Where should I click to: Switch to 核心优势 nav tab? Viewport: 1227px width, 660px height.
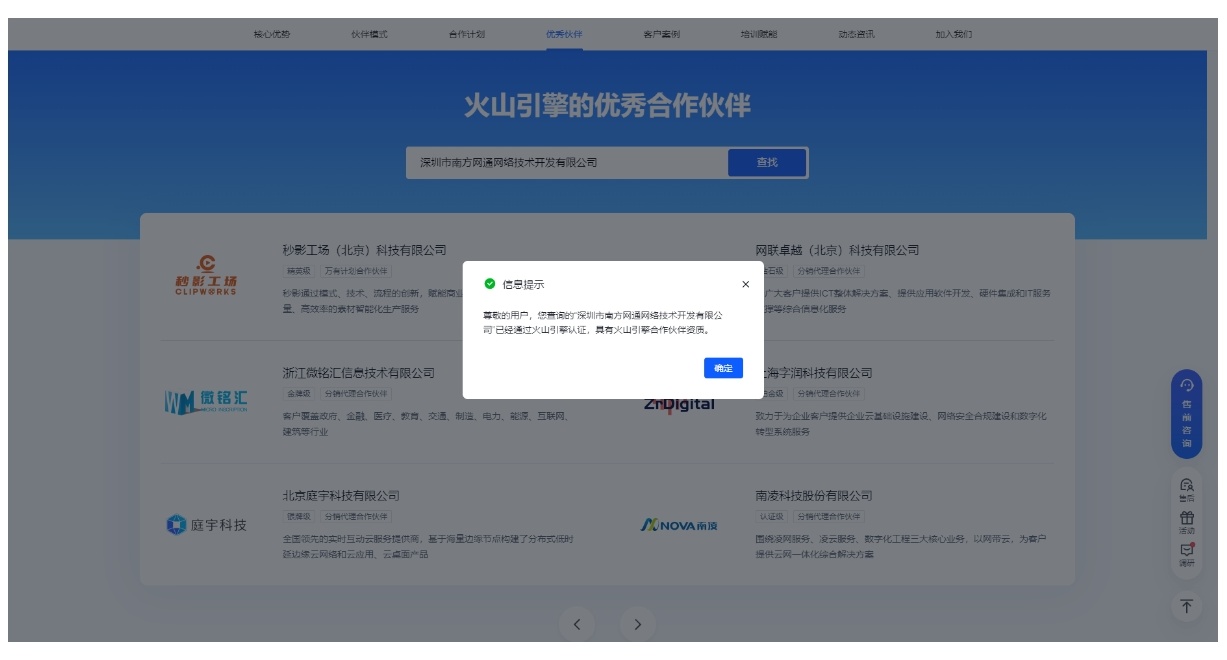point(272,34)
